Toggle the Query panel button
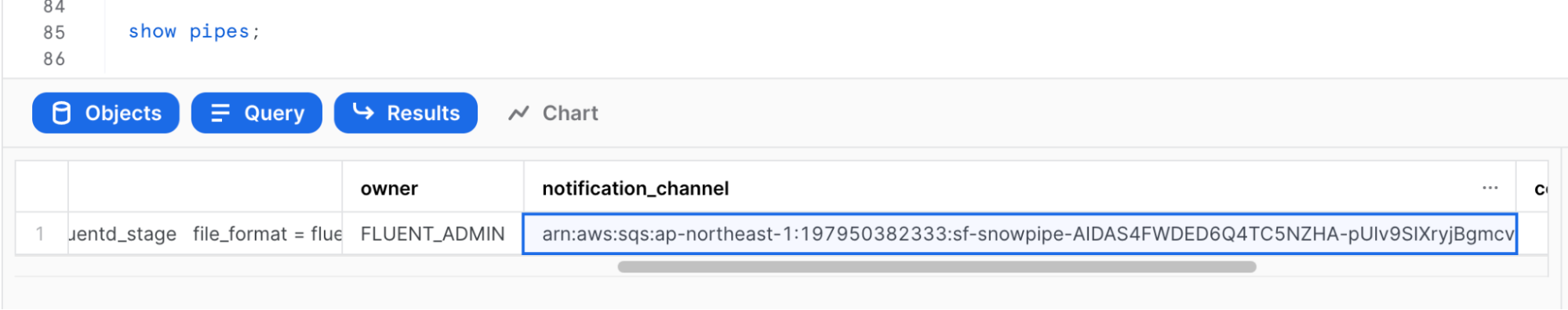The height and width of the screenshot is (310, 1568). tap(256, 113)
